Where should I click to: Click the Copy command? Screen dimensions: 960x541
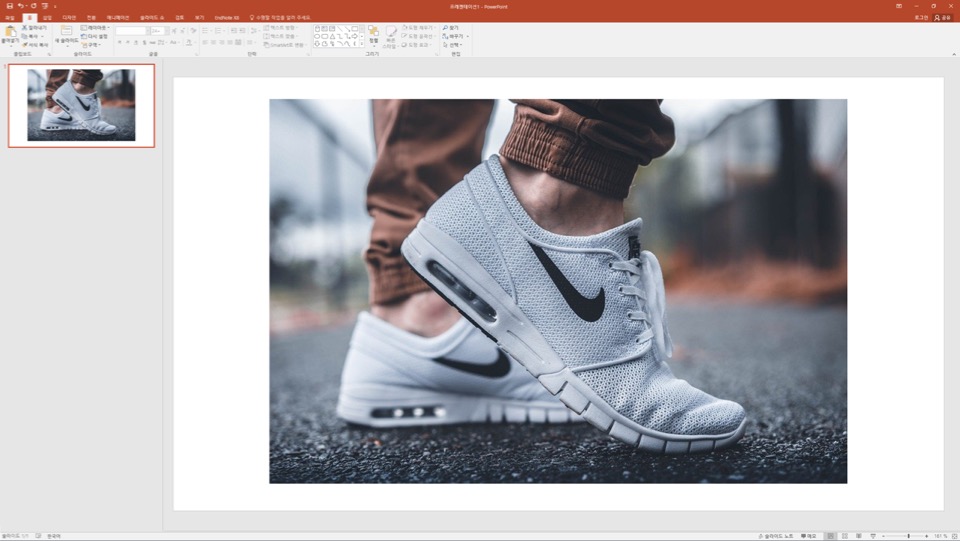coord(31,36)
